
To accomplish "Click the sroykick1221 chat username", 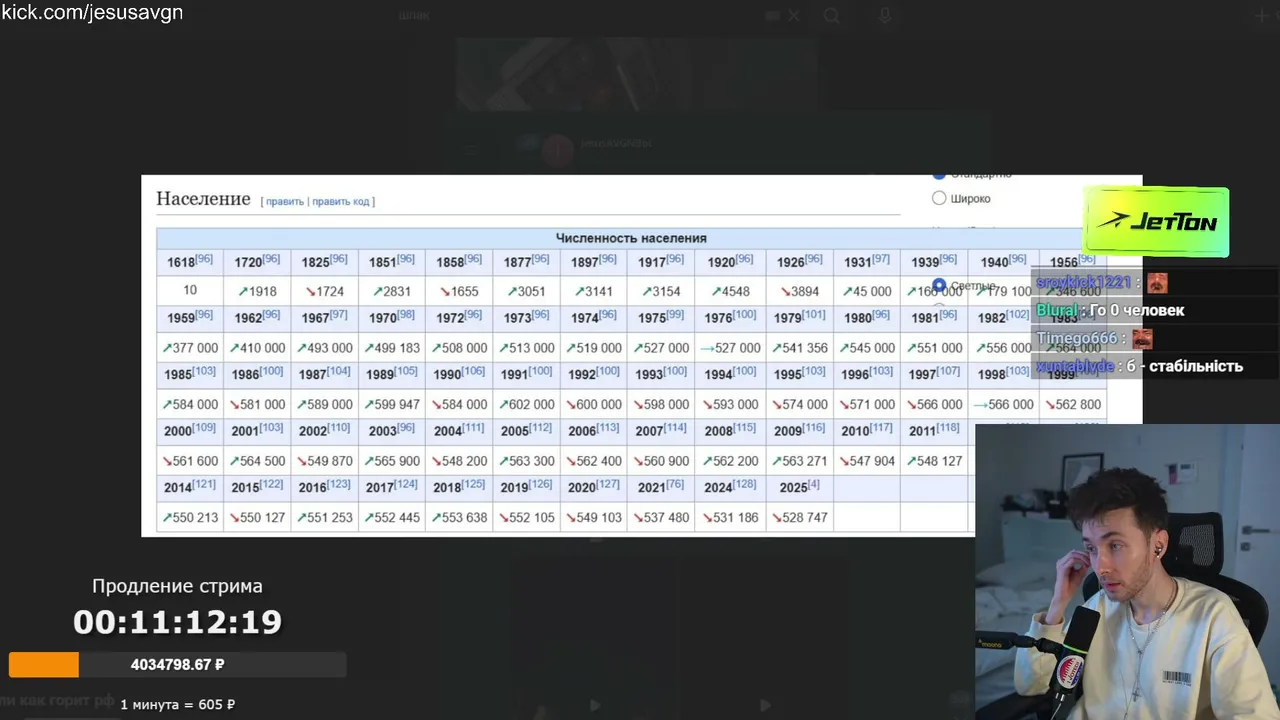I will (x=1083, y=283).
